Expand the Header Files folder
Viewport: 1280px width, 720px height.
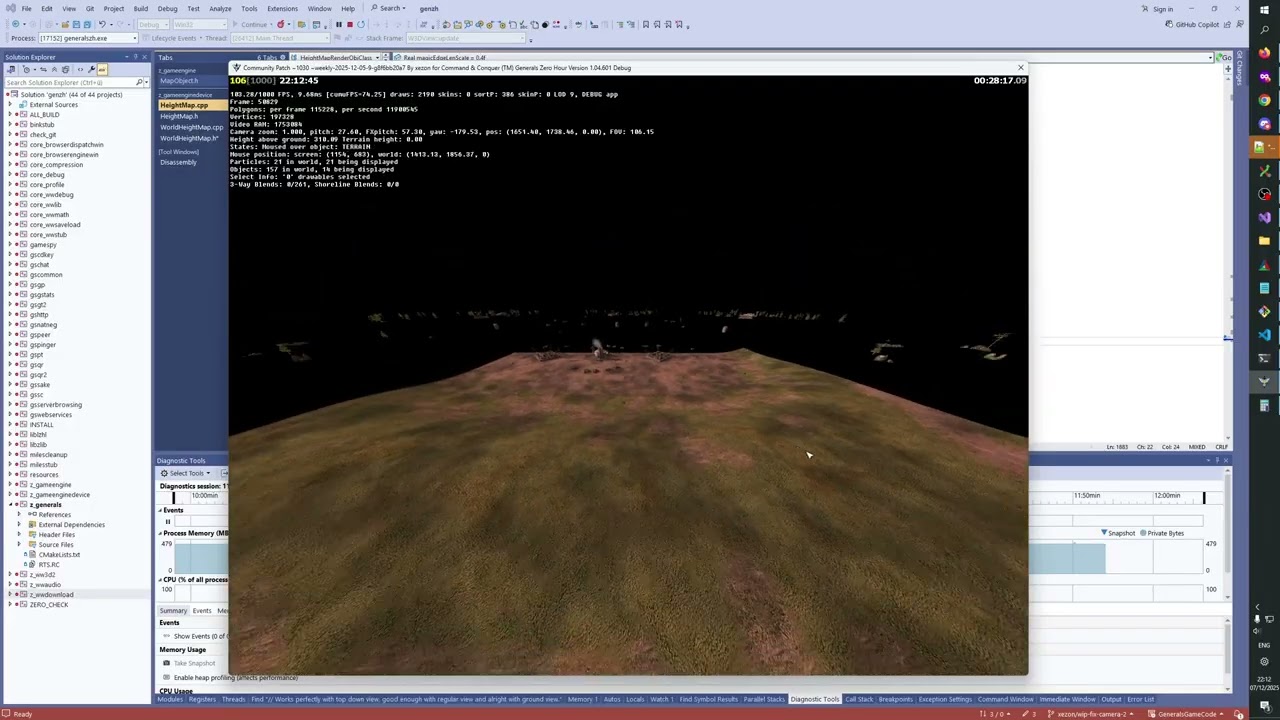(19, 535)
